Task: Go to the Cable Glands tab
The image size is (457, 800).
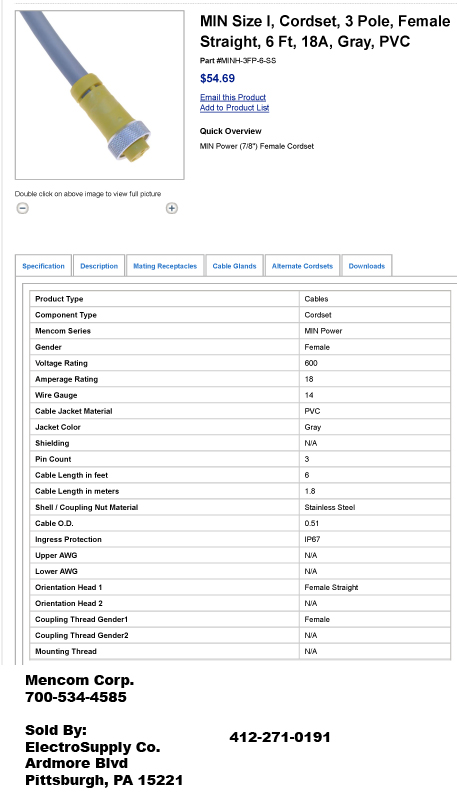Action: (x=234, y=266)
